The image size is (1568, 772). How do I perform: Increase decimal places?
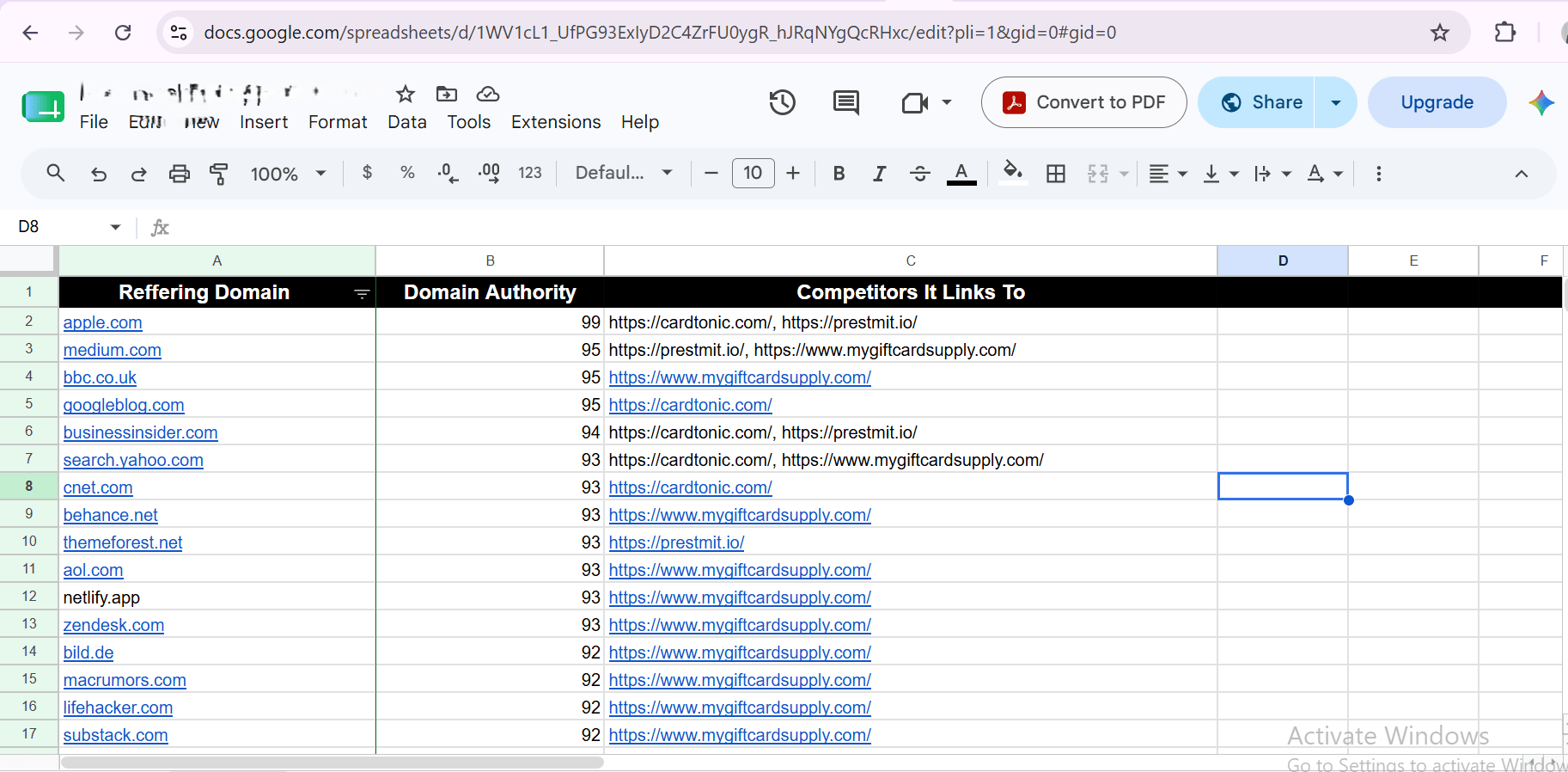pos(489,173)
